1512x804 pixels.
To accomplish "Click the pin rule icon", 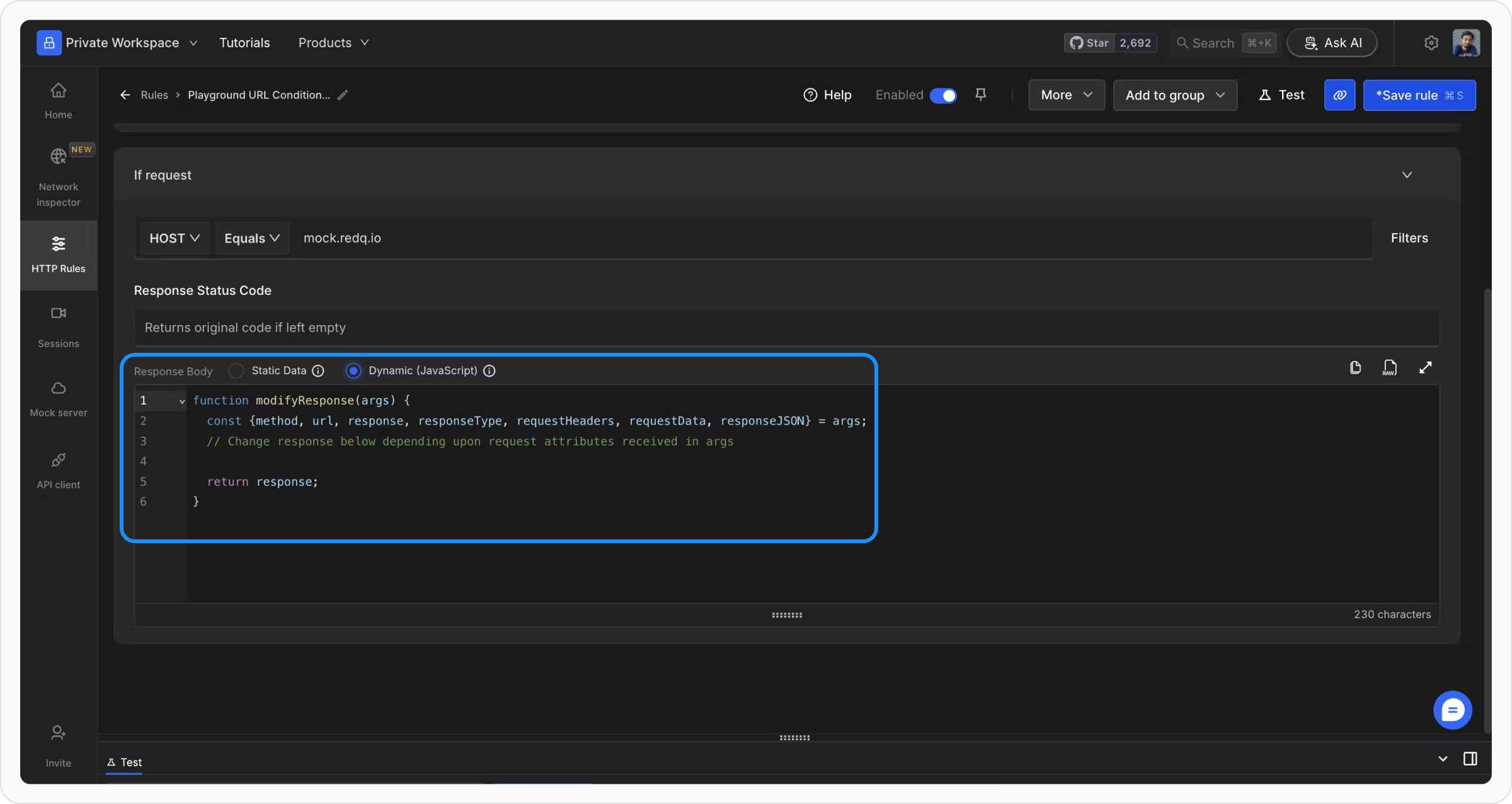I will [980, 95].
